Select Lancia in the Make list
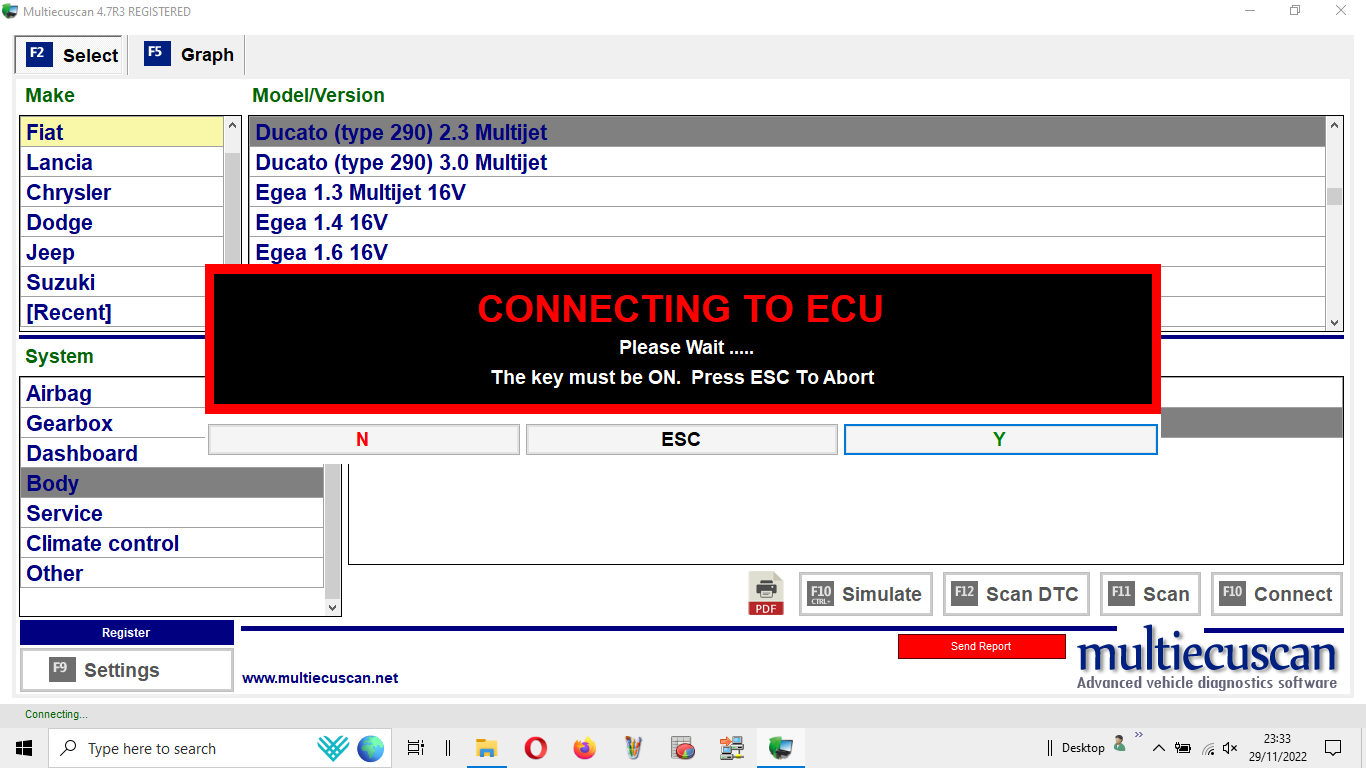Screen dimensions: 1366x768 122,162
